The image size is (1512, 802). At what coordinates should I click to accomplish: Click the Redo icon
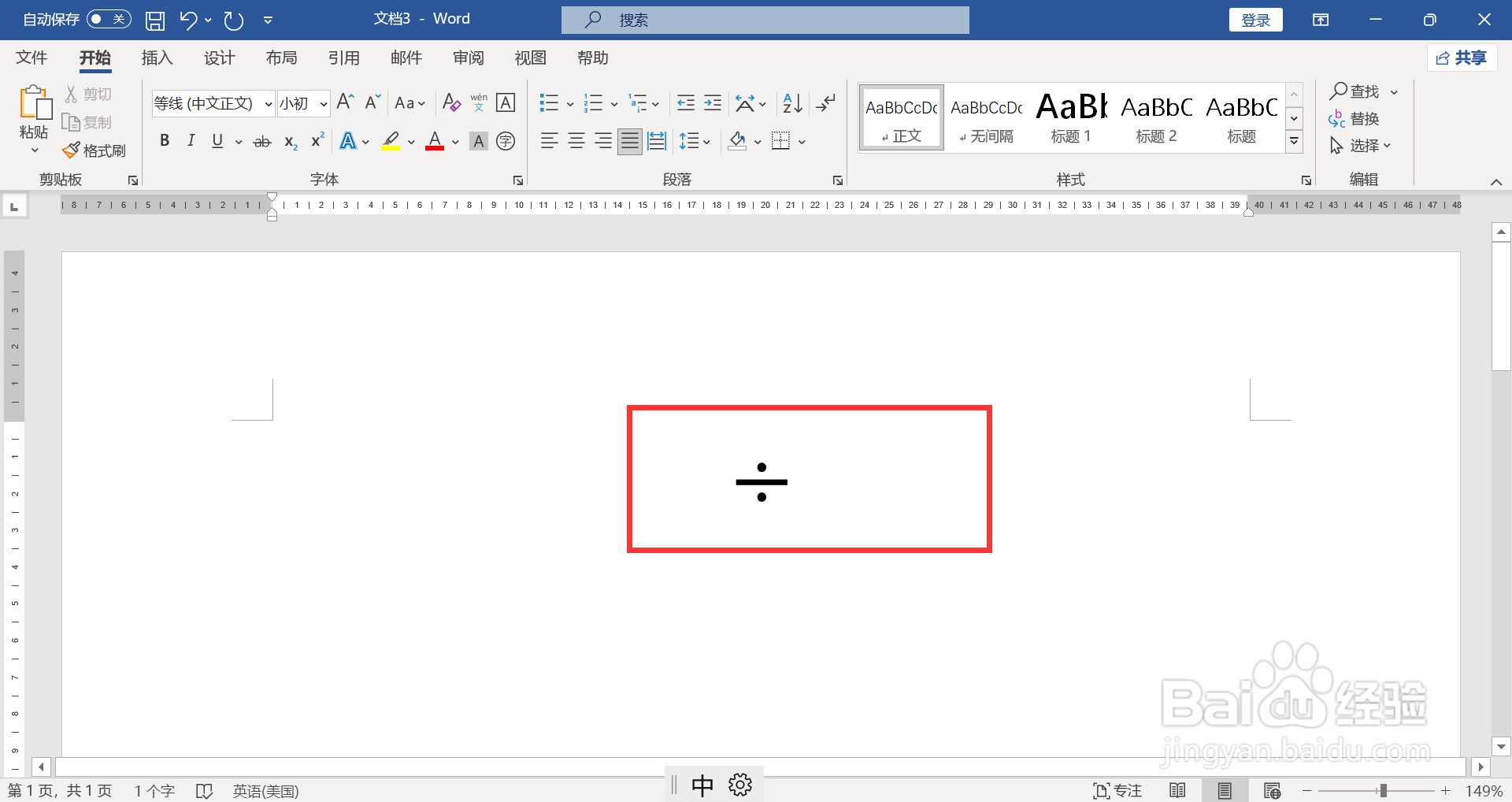(x=234, y=20)
